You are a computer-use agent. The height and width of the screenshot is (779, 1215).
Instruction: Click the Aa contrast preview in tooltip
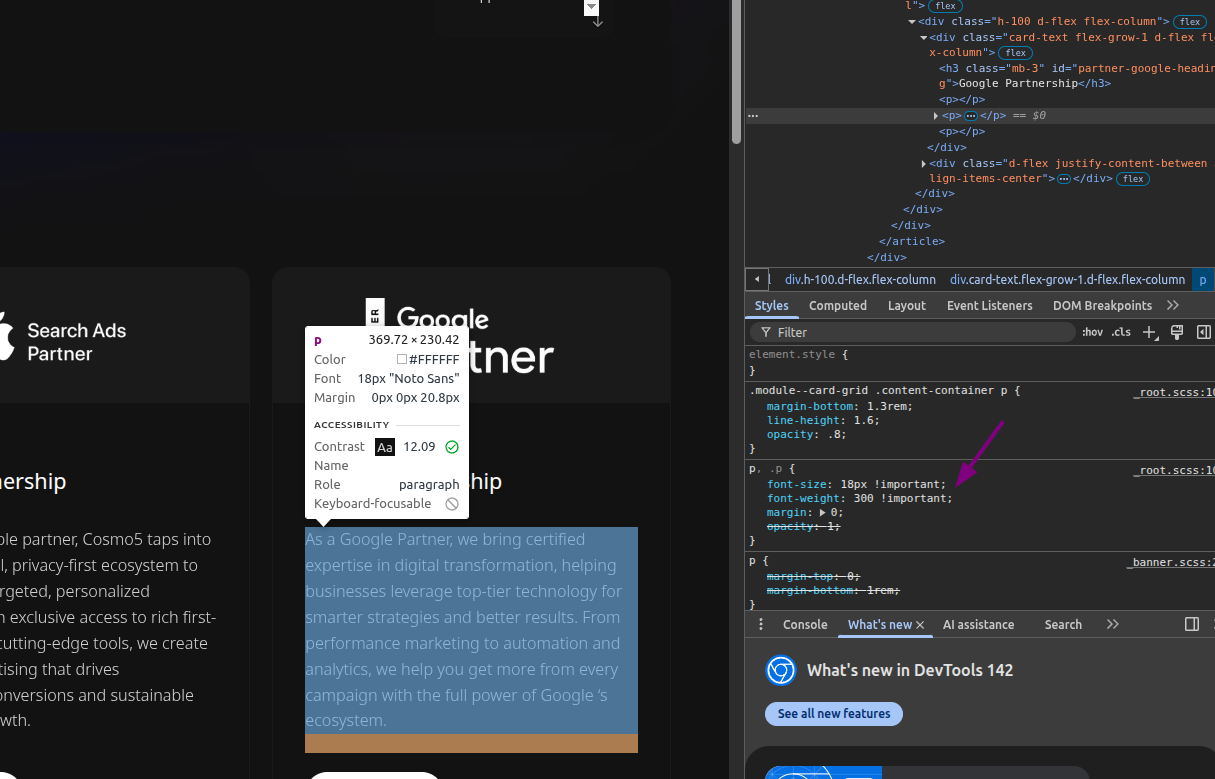tap(385, 447)
